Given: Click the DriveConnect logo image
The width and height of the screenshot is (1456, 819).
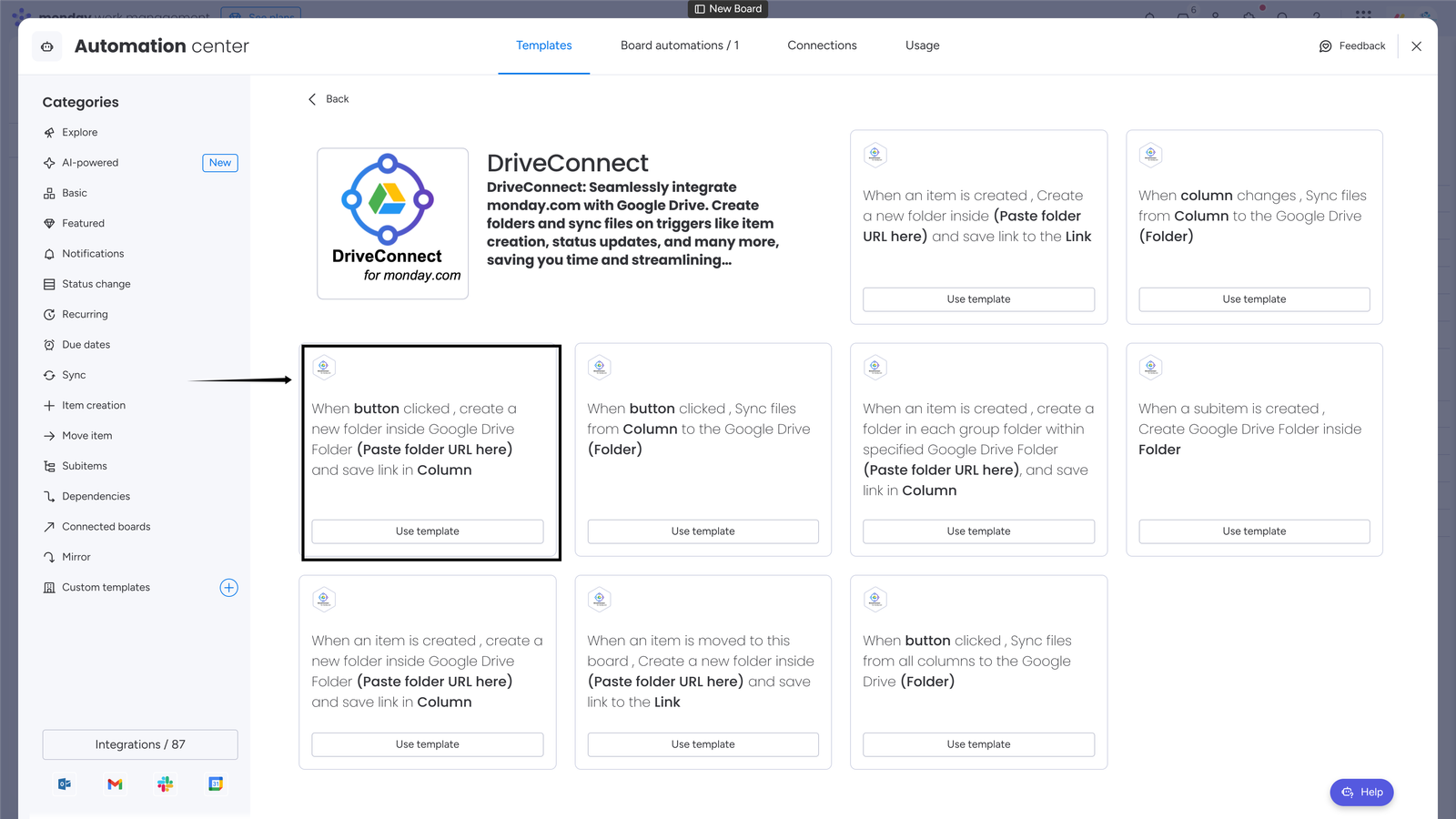Looking at the screenshot, I should (x=393, y=224).
